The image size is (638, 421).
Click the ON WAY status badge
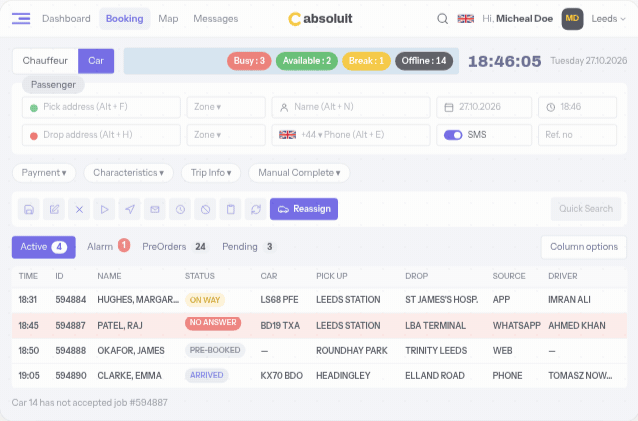(205, 300)
